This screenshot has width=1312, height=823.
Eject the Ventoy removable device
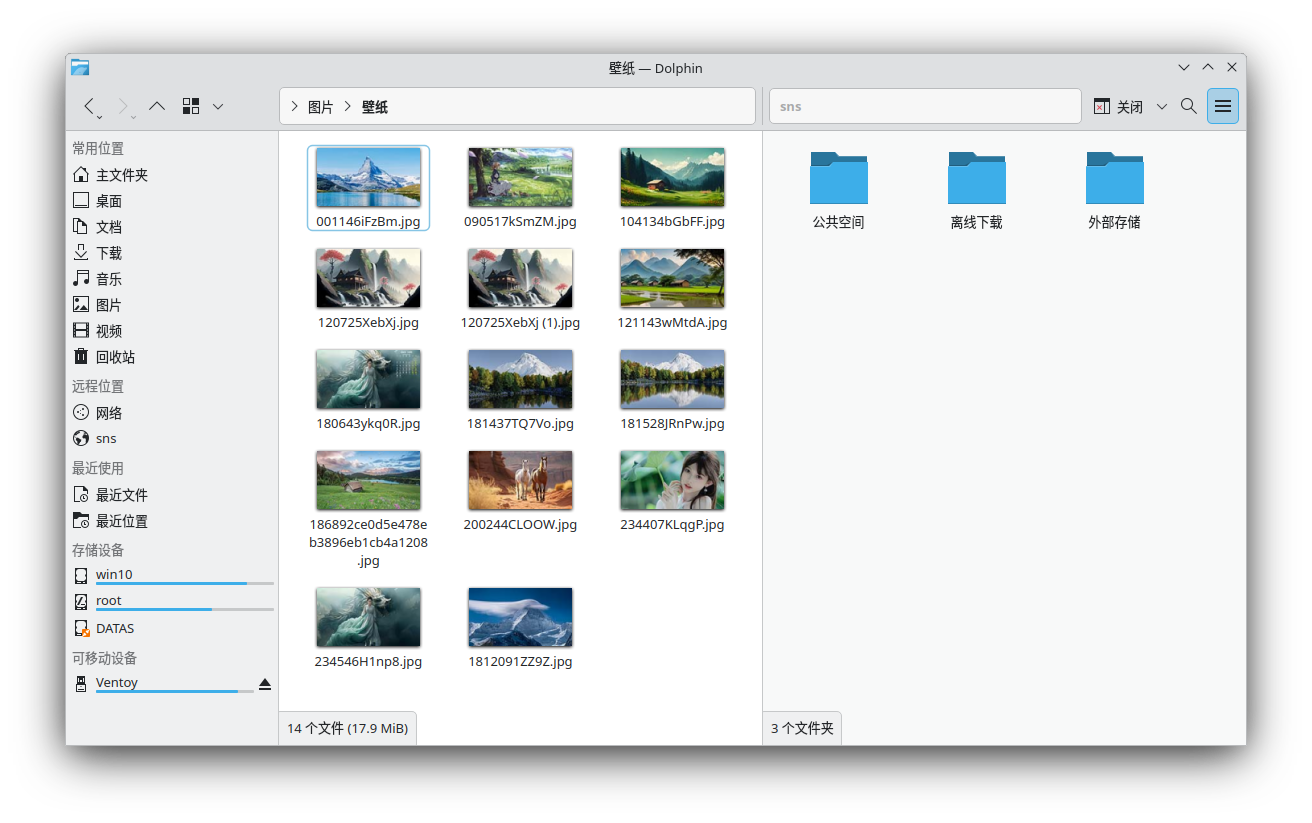pos(265,684)
